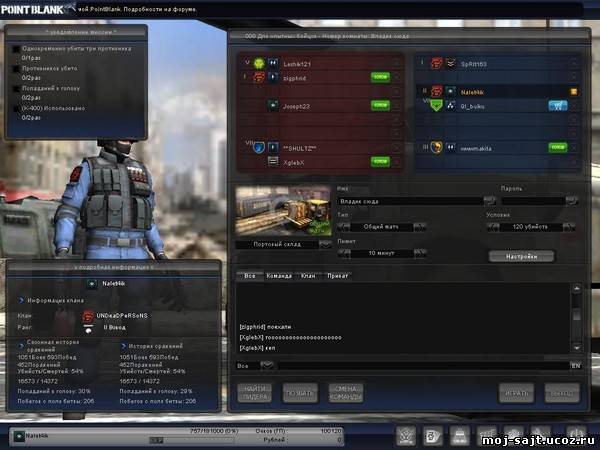Click Nalet4ik's red clan emblem in the blue team list

[x=437, y=91]
